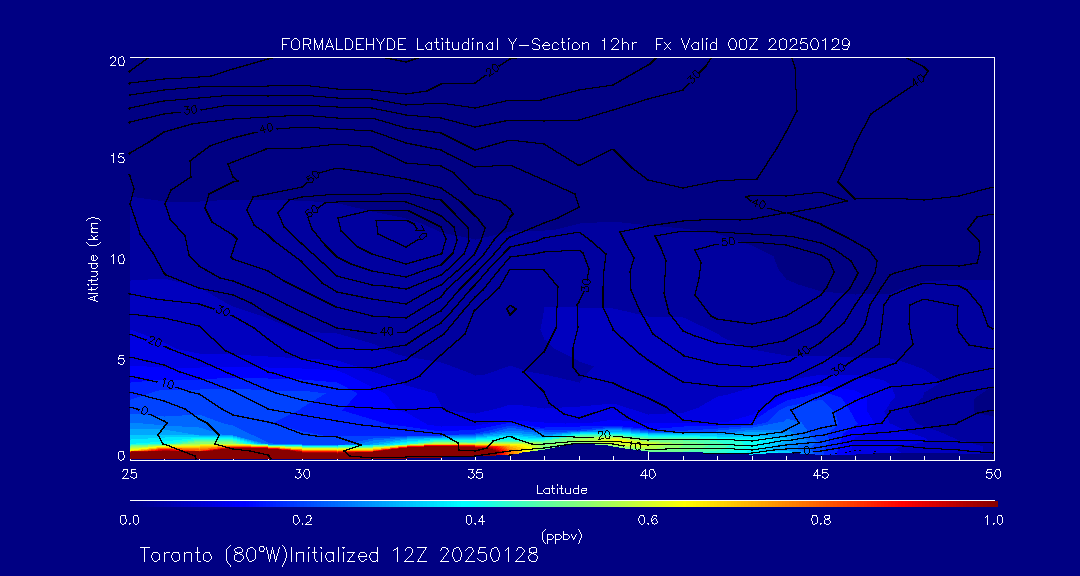Click the colorbar label 0.8
The width and height of the screenshot is (1080, 576).
pyautogui.click(x=822, y=521)
